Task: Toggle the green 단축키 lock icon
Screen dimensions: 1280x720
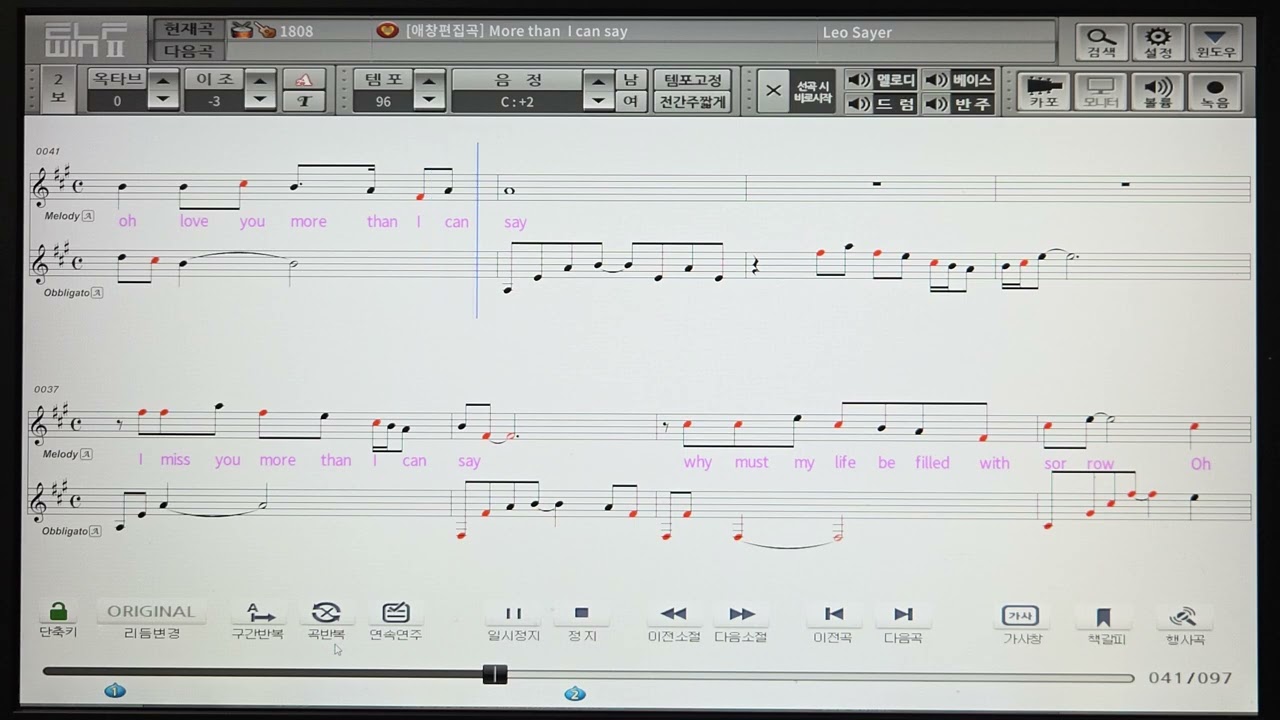Action: (58, 612)
